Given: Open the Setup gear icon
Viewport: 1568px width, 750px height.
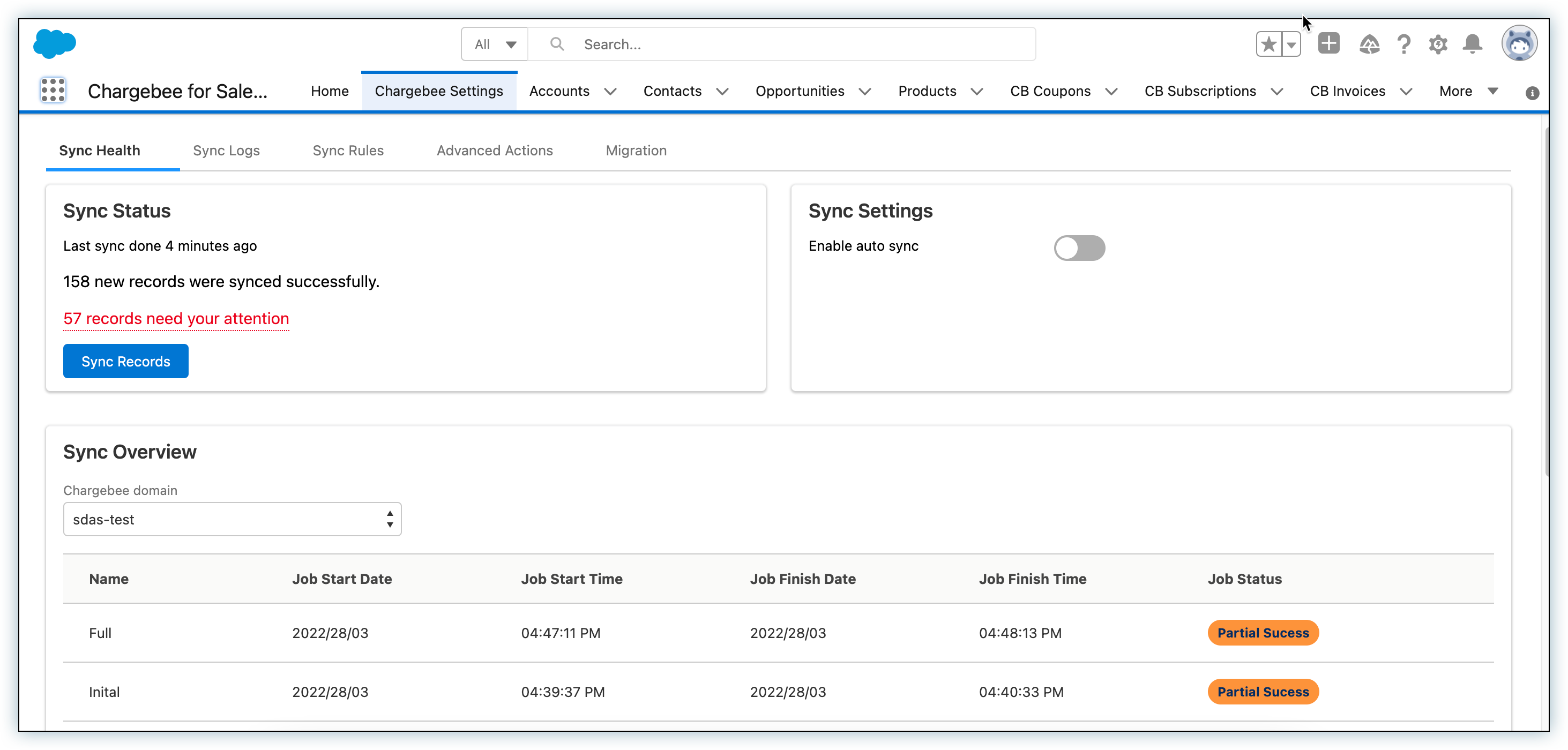Looking at the screenshot, I should coord(1438,44).
